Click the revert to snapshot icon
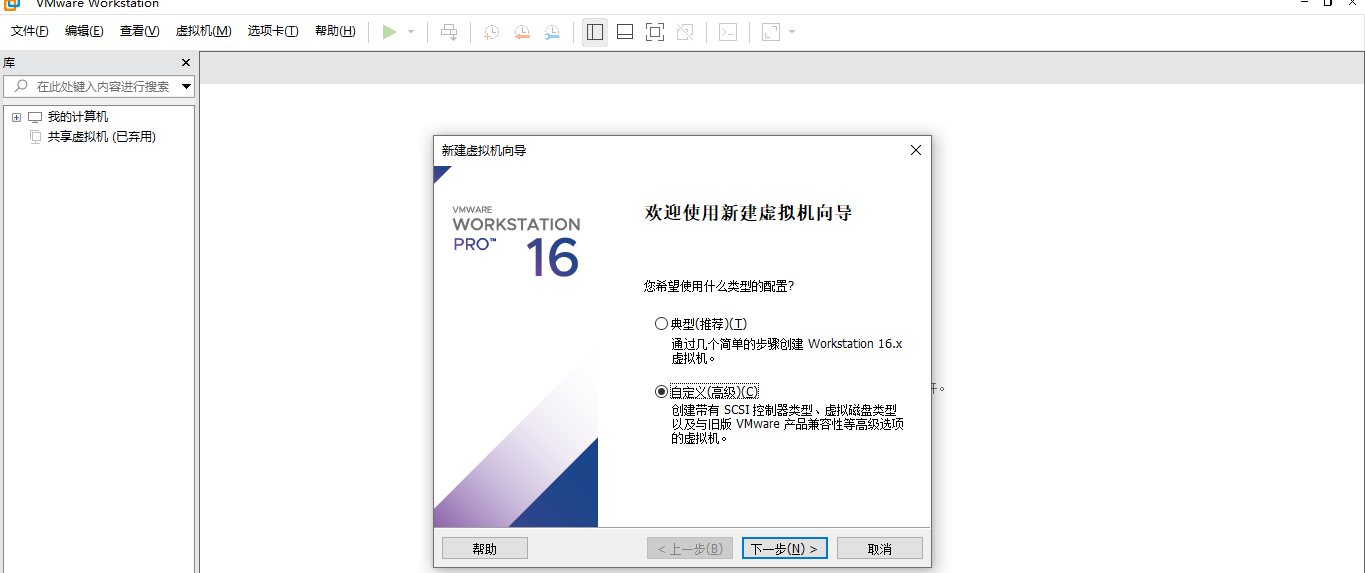This screenshot has height=573, width=1365. click(x=521, y=32)
